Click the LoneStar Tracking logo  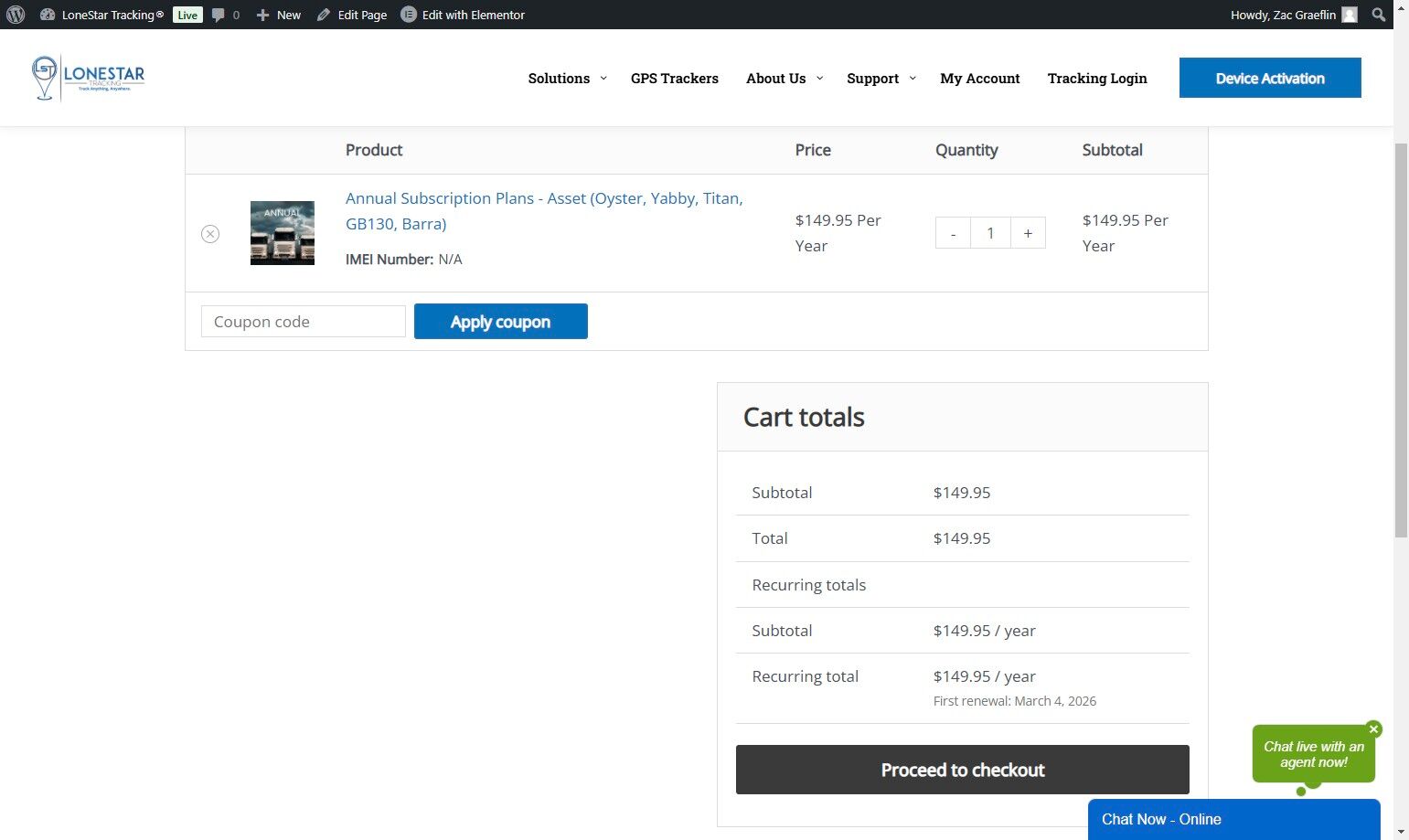tap(88, 78)
